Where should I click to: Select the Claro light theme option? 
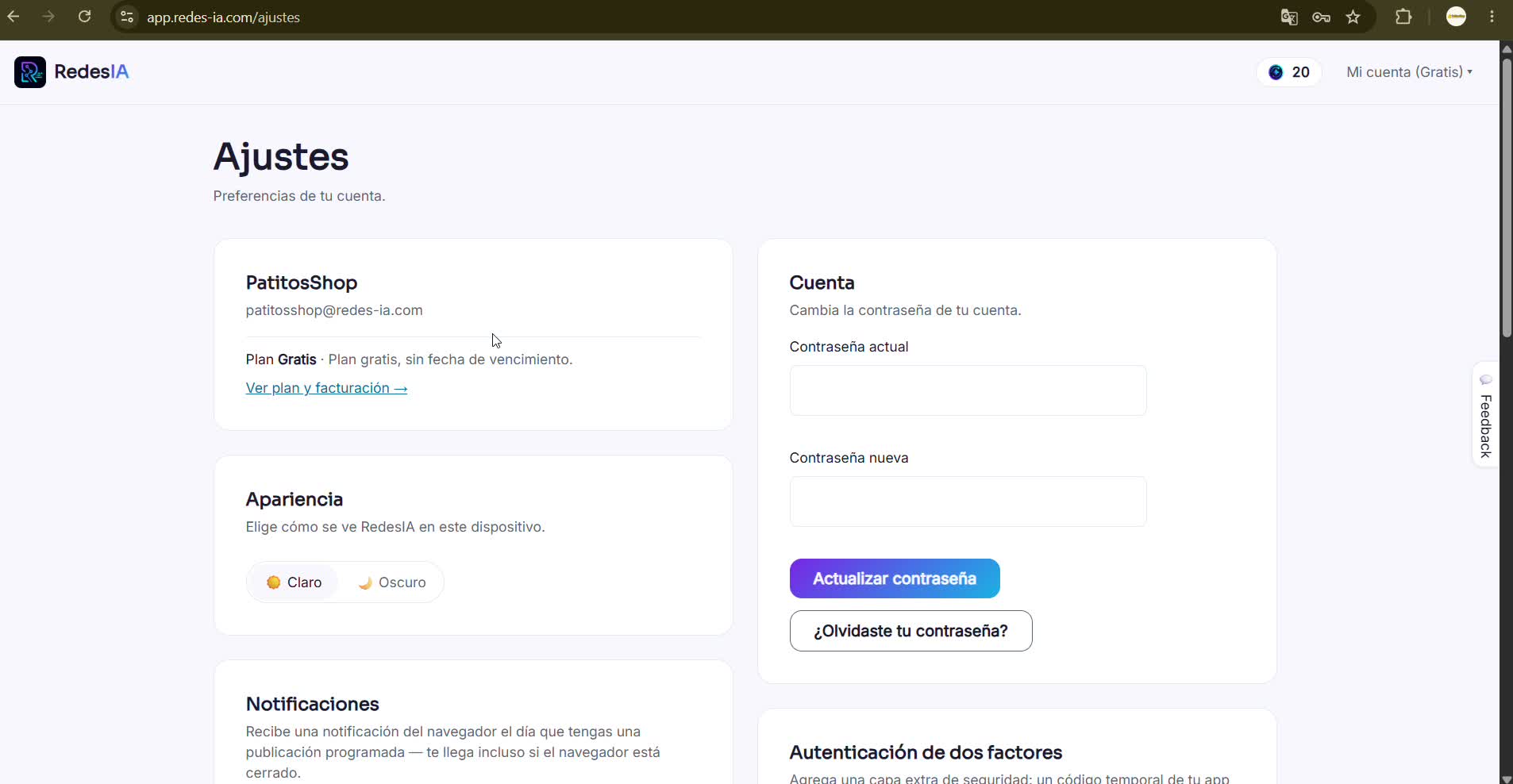pos(294,582)
